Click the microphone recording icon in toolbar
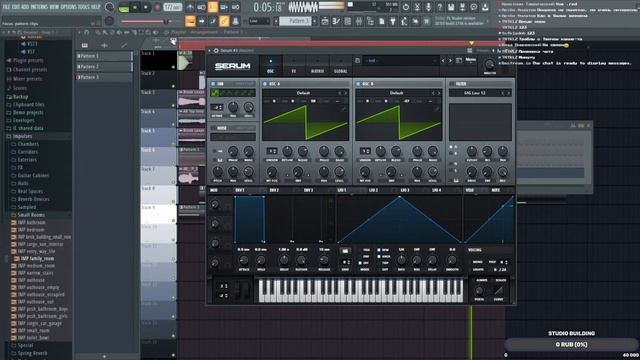The width and height of the screenshot is (640, 360). [428, 7]
